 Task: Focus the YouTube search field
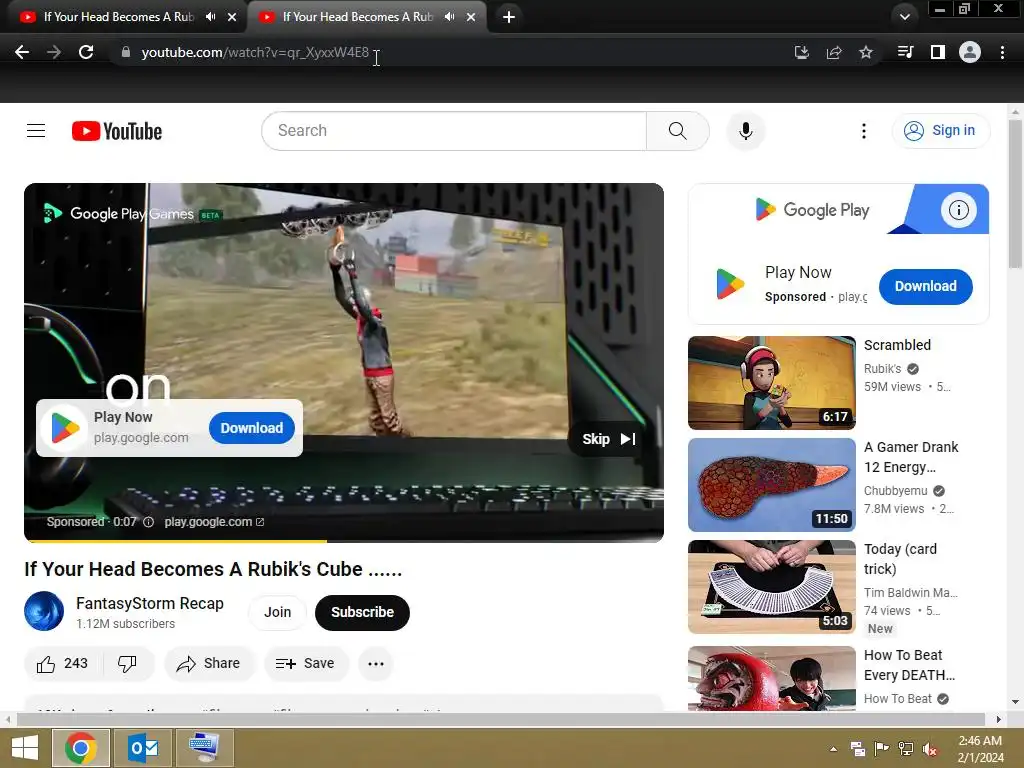coord(454,131)
